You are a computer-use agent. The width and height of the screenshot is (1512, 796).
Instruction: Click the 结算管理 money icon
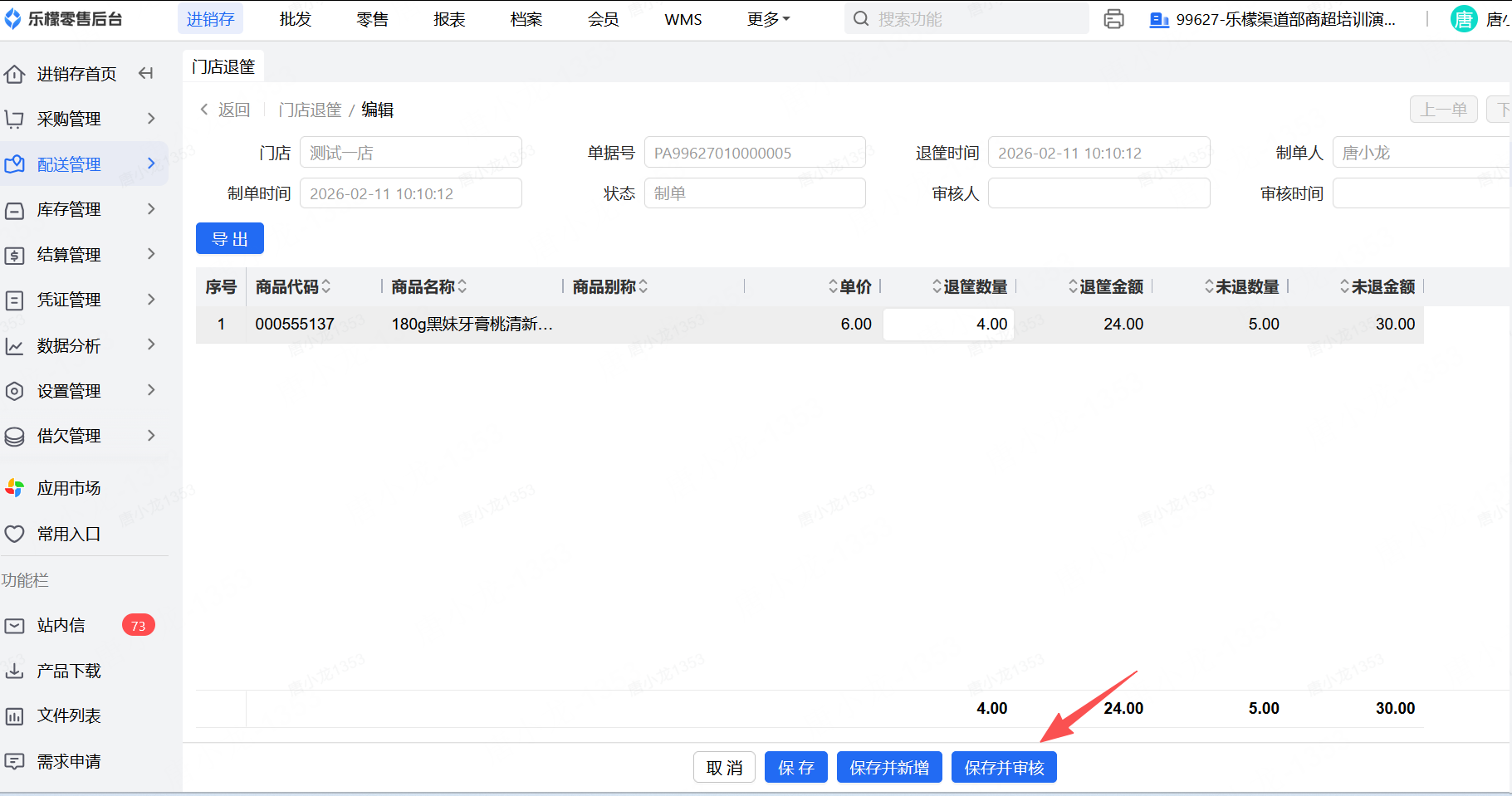(x=14, y=255)
